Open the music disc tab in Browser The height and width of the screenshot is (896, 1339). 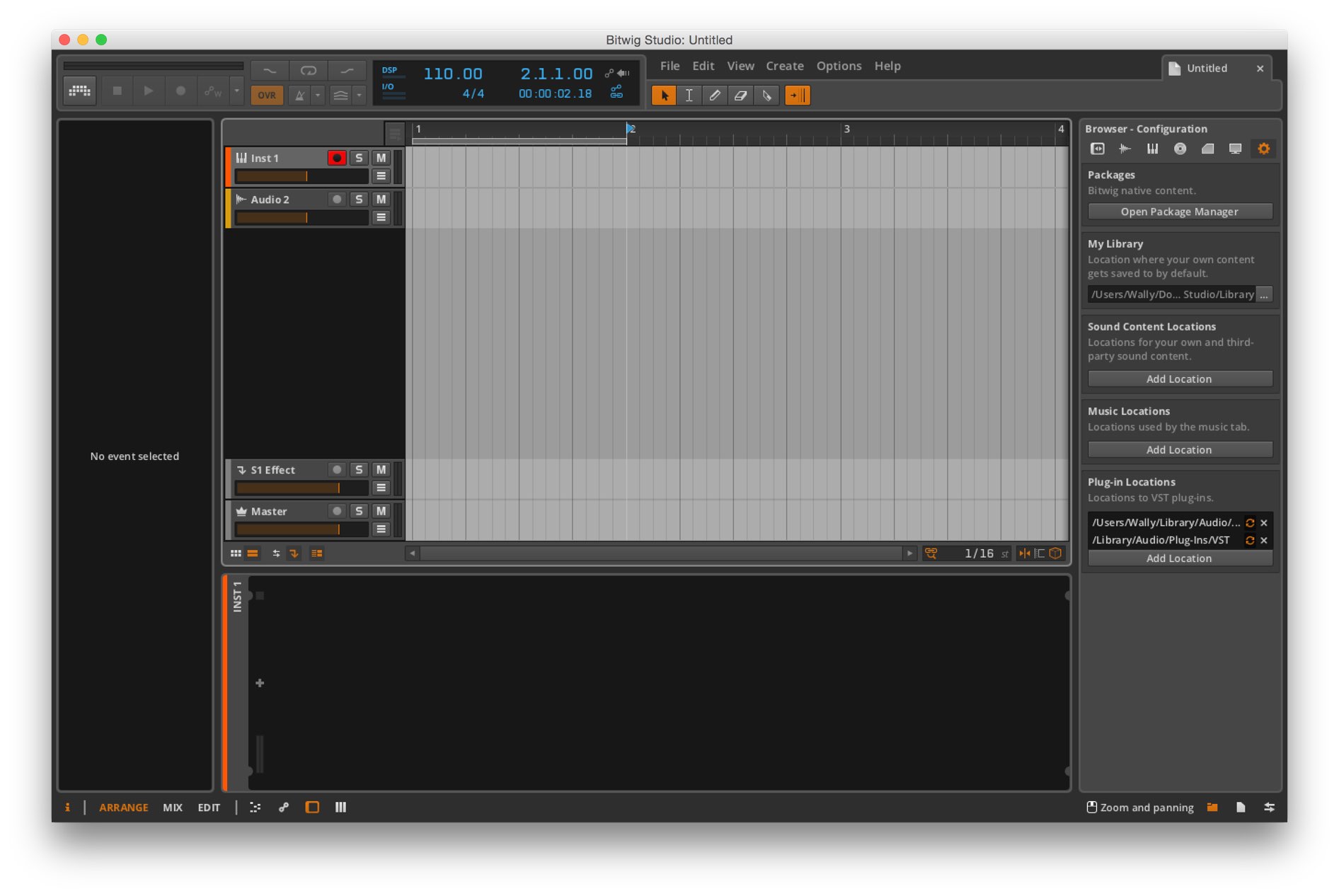pos(1180,149)
